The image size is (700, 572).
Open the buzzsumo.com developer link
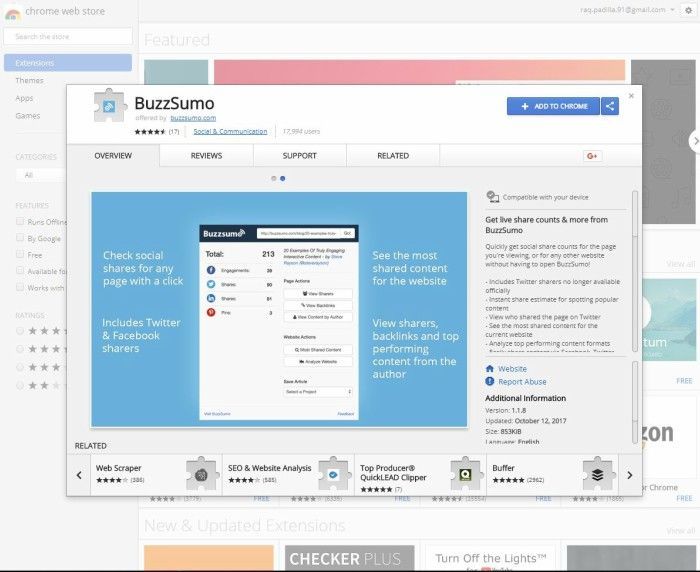click(x=193, y=118)
